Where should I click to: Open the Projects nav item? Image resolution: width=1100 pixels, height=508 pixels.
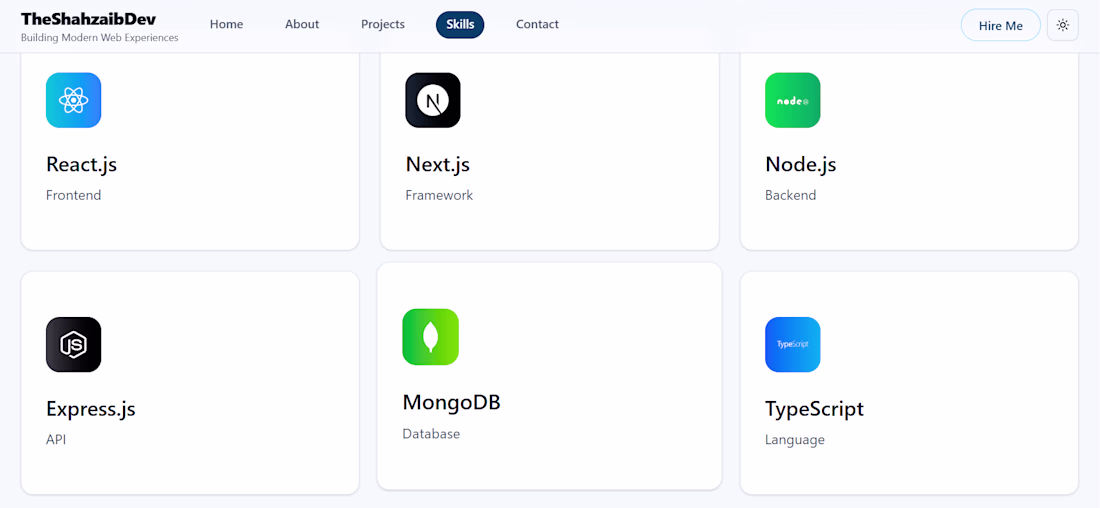tap(383, 25)
